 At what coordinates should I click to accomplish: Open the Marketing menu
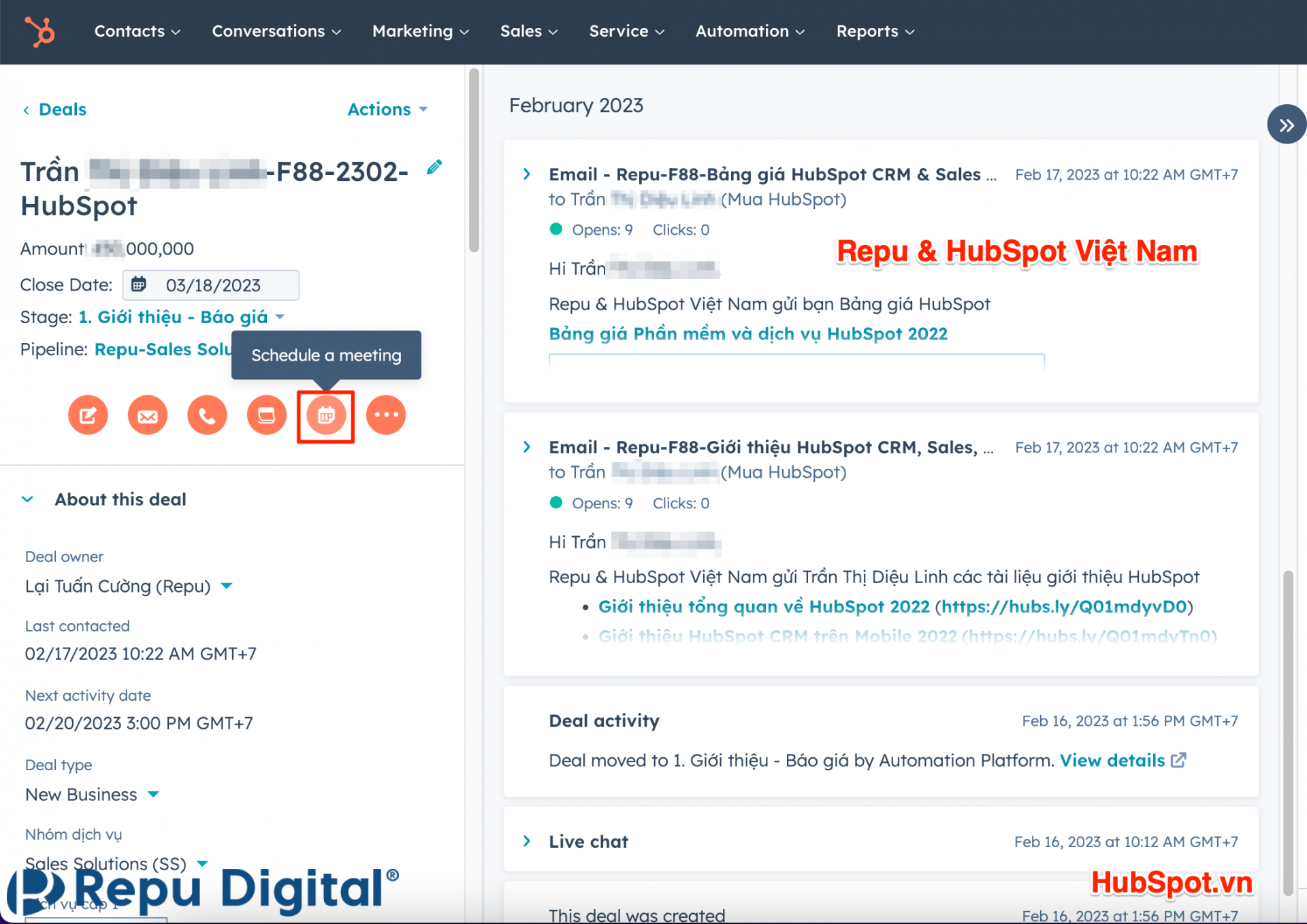click(x=421, y=31)
